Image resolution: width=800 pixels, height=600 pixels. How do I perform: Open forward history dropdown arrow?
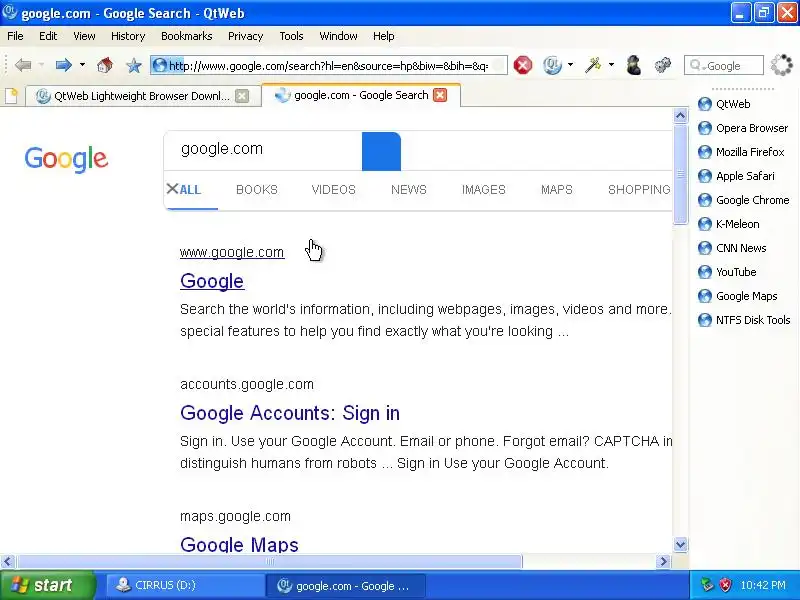[x=82, y=65]
